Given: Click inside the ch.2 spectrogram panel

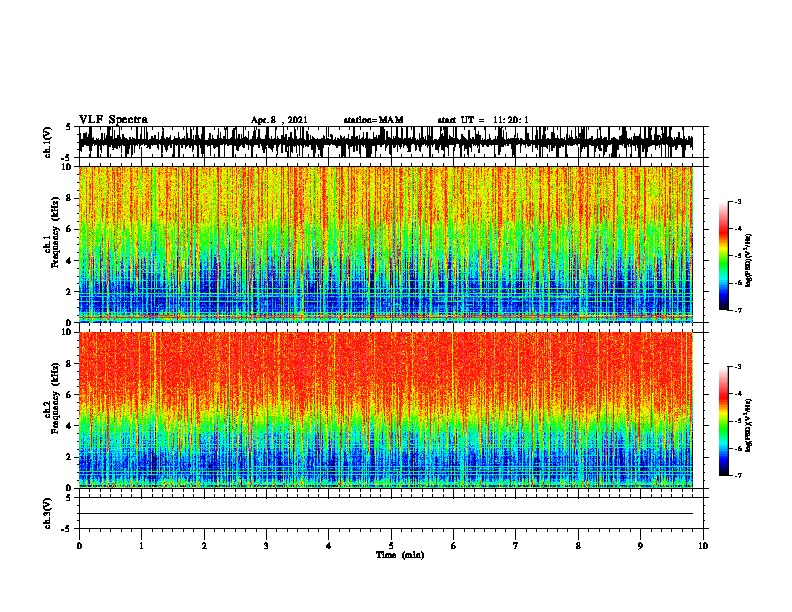Looking at the screenshot, I should 386,410.
